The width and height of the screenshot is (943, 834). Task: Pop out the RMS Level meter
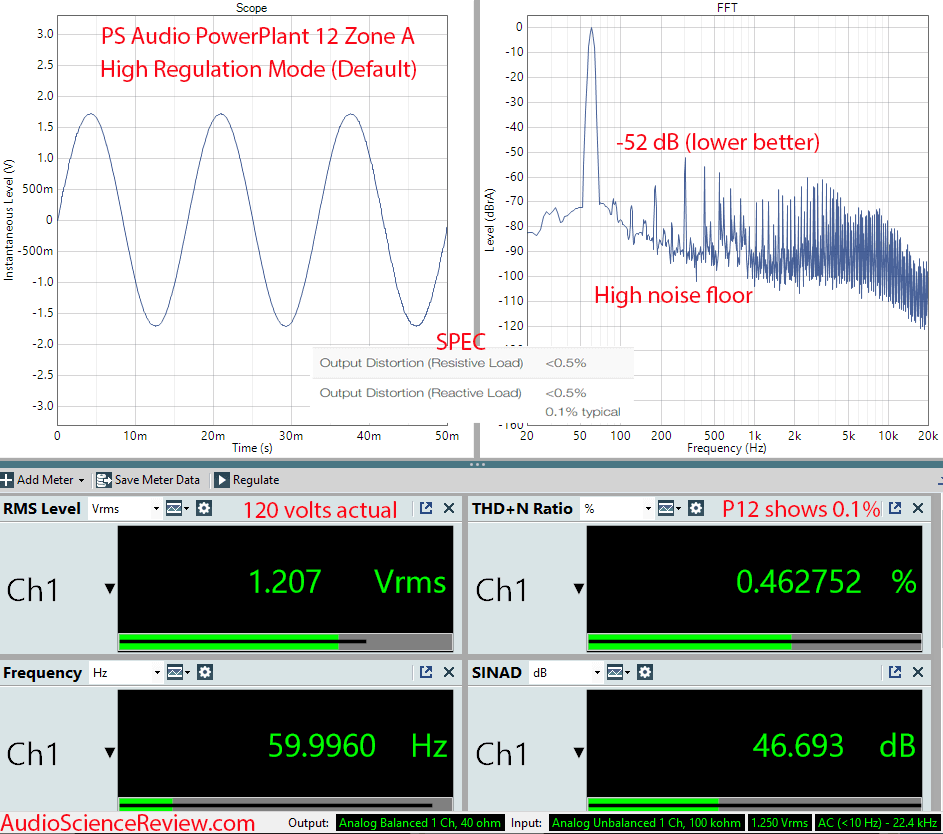click(x=426, y=508)
